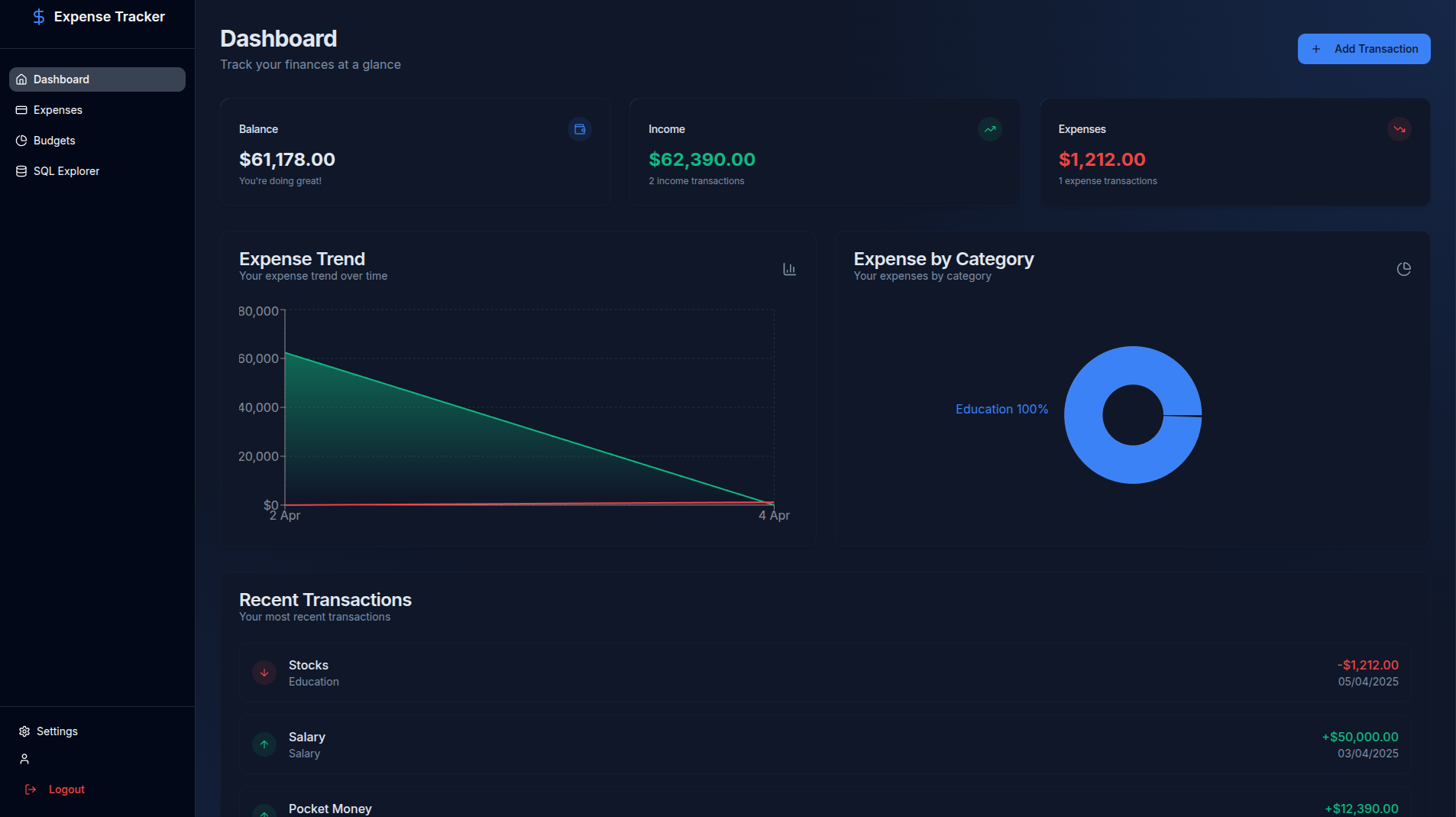
Task: Select the Expense Tracker dollar logo icon
Action: (x=39, y=16)
